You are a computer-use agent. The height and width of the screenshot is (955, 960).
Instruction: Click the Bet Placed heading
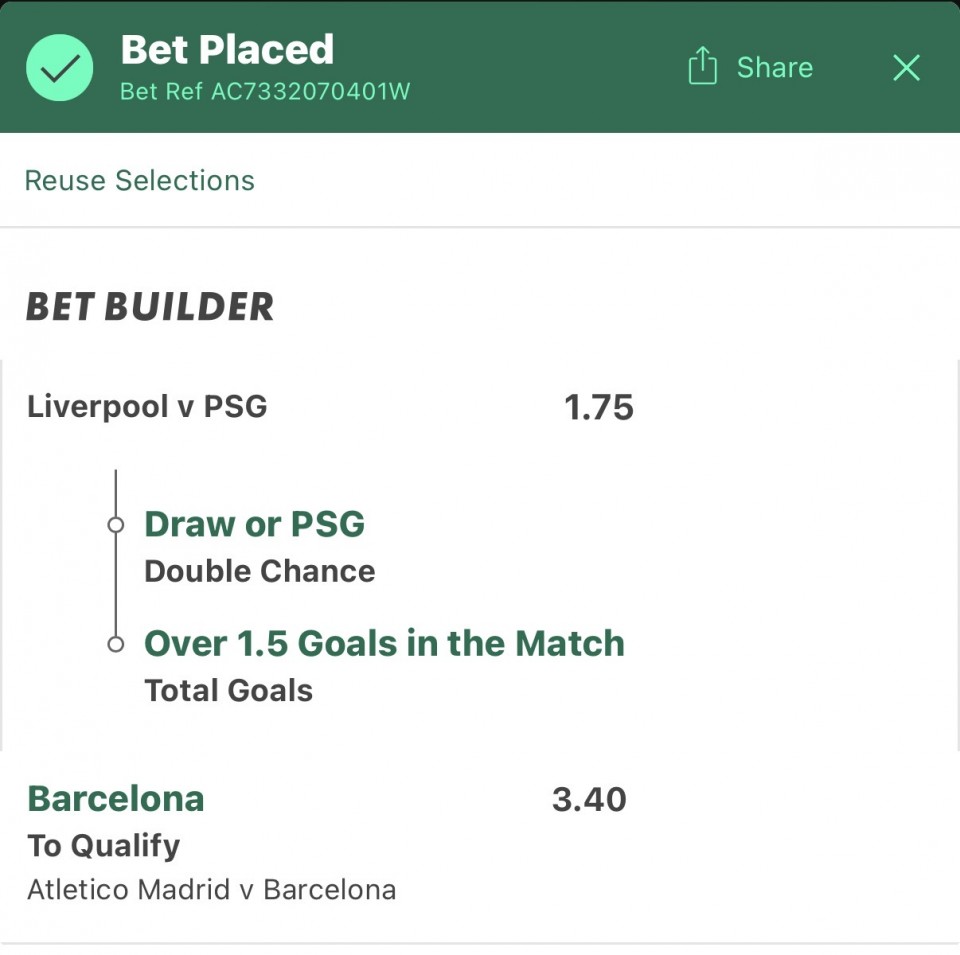pyautogui.click(x=227, y=49)
